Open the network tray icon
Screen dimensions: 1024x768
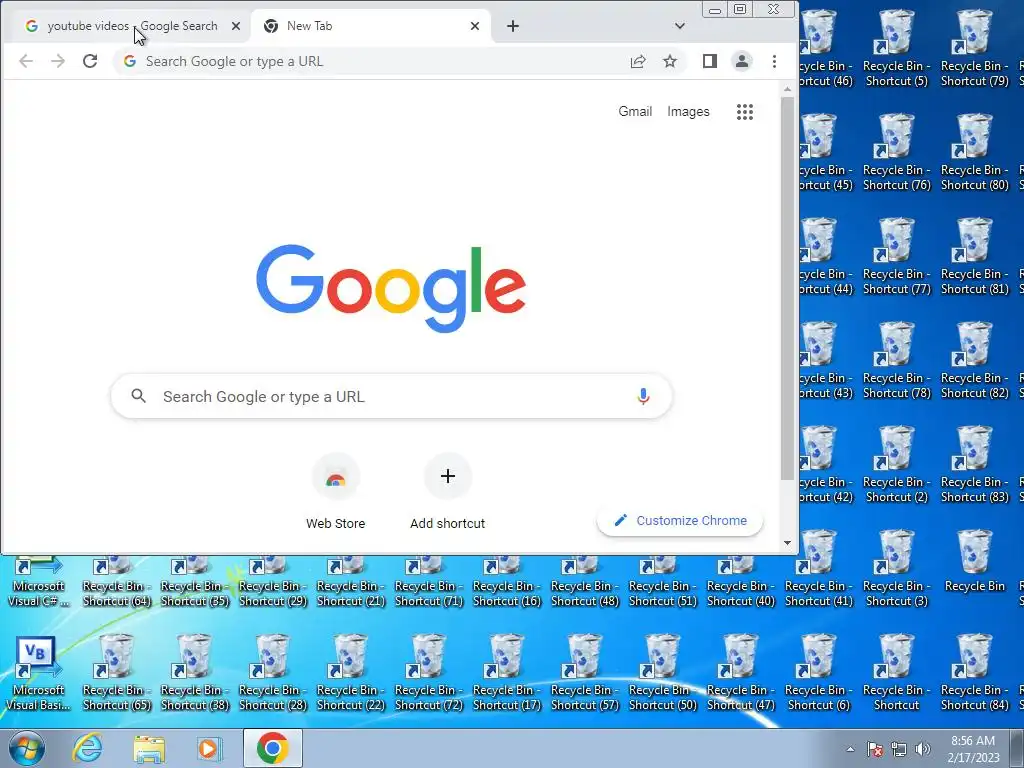coord(899,749)
